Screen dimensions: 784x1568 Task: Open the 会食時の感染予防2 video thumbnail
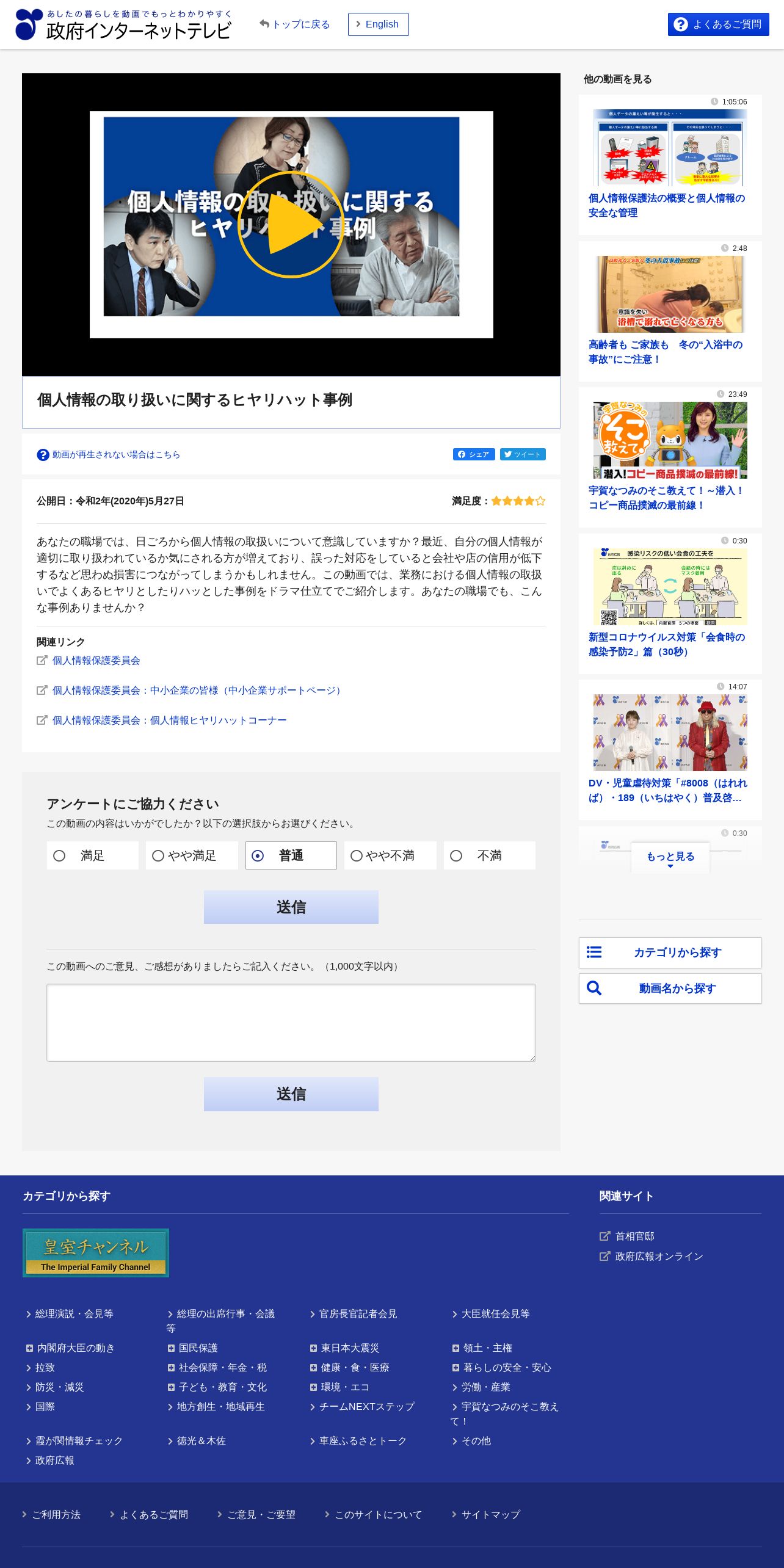670,586
